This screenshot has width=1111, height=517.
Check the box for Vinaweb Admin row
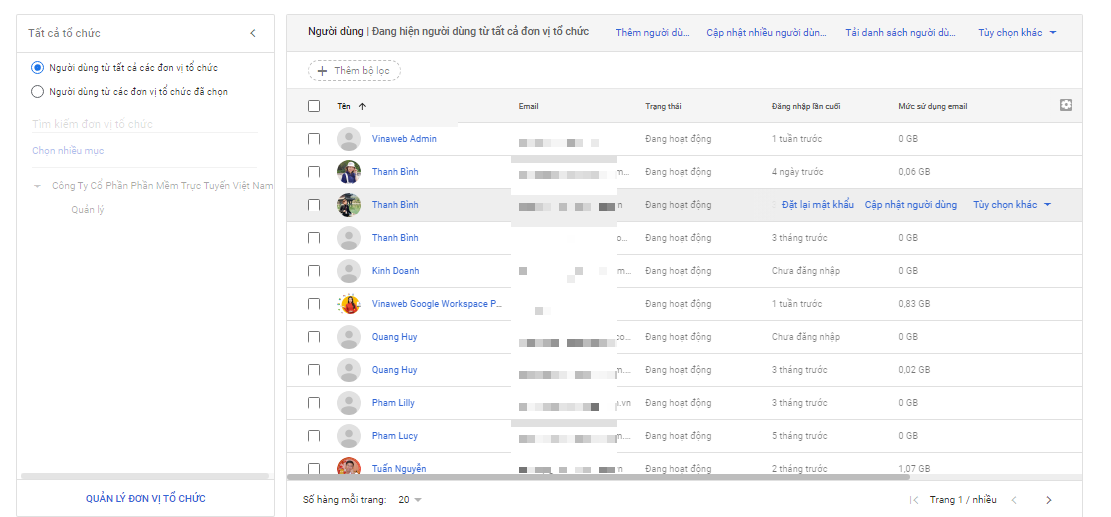click(314, 139)
